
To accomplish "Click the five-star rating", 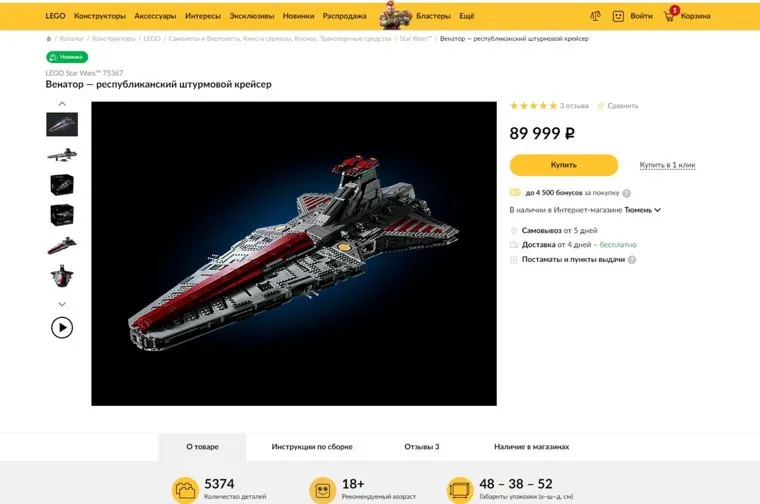I will [x=533, y=106].
